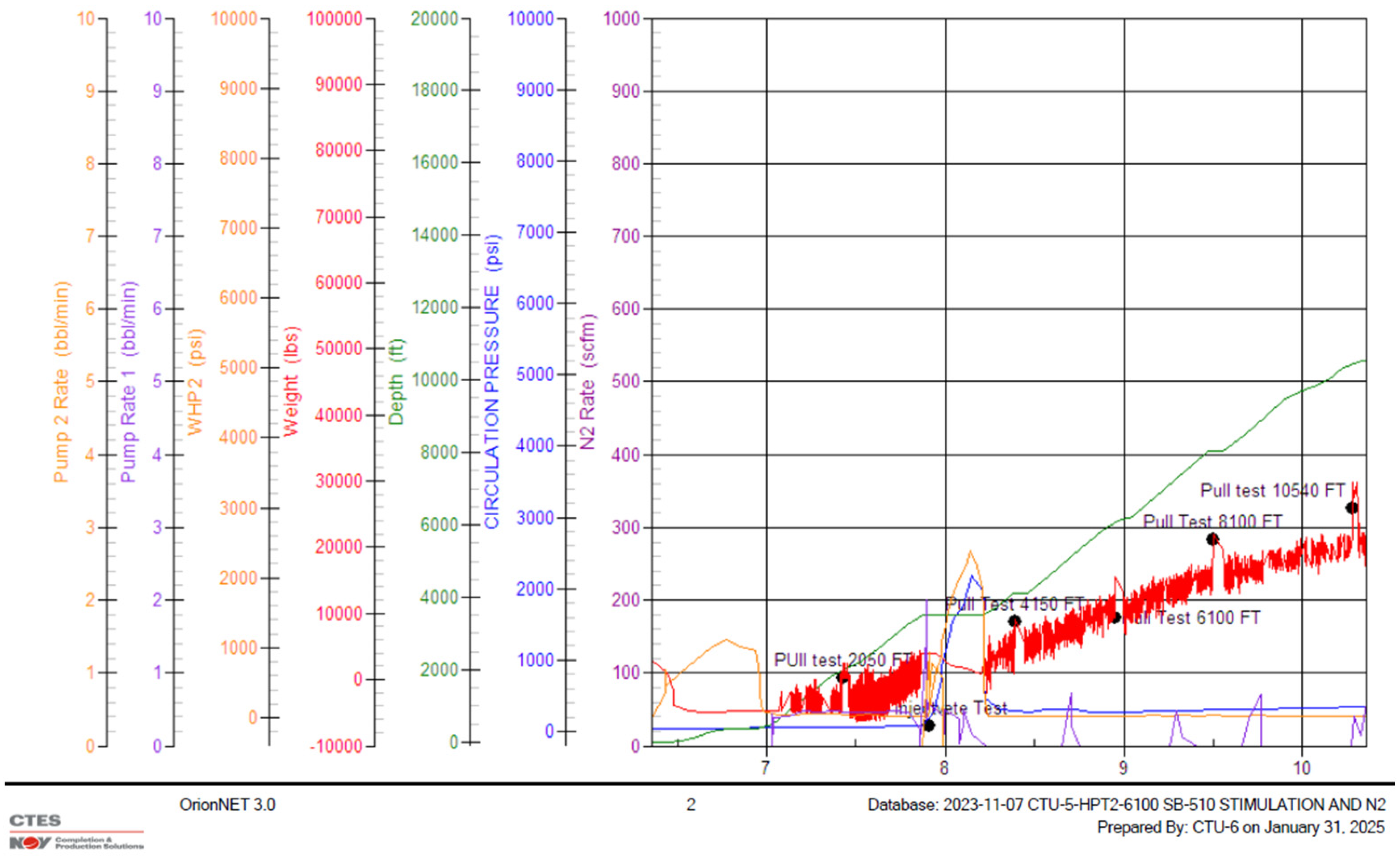The height and width of the screenshot is (858, 1400).
Task: Click the Pull test 10540 FT marker dot
Action: coord(1352,508)
